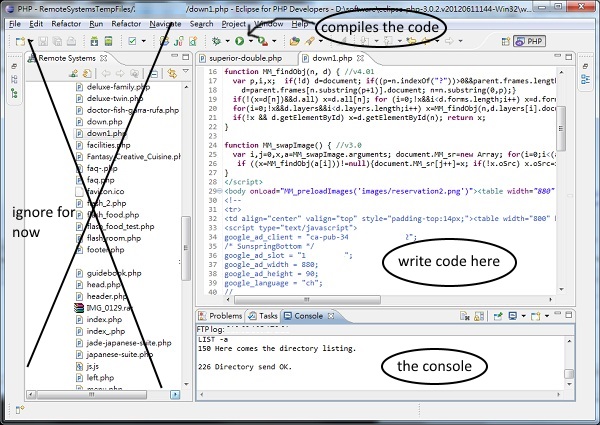Maximize the editor area
This screenshot has width=600, height=425.
[569, 57]
